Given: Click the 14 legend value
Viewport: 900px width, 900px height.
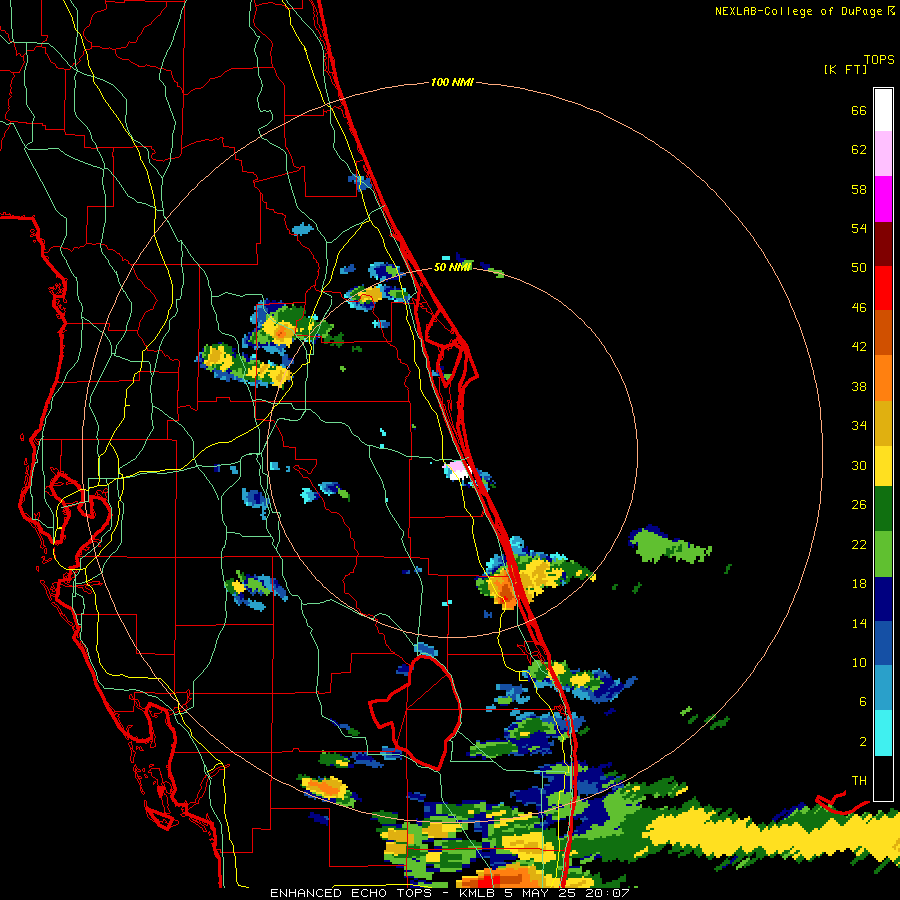Looking at the screenshot, I should click(859, 623).
